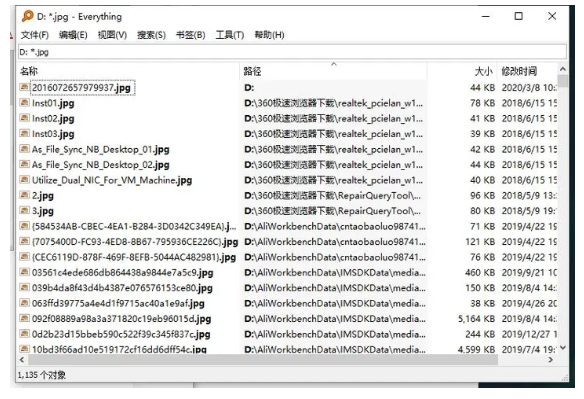Click the Everything magnifier icon in title bar
The width and height of the screenshot is (584, 399).
click(27, 16)
